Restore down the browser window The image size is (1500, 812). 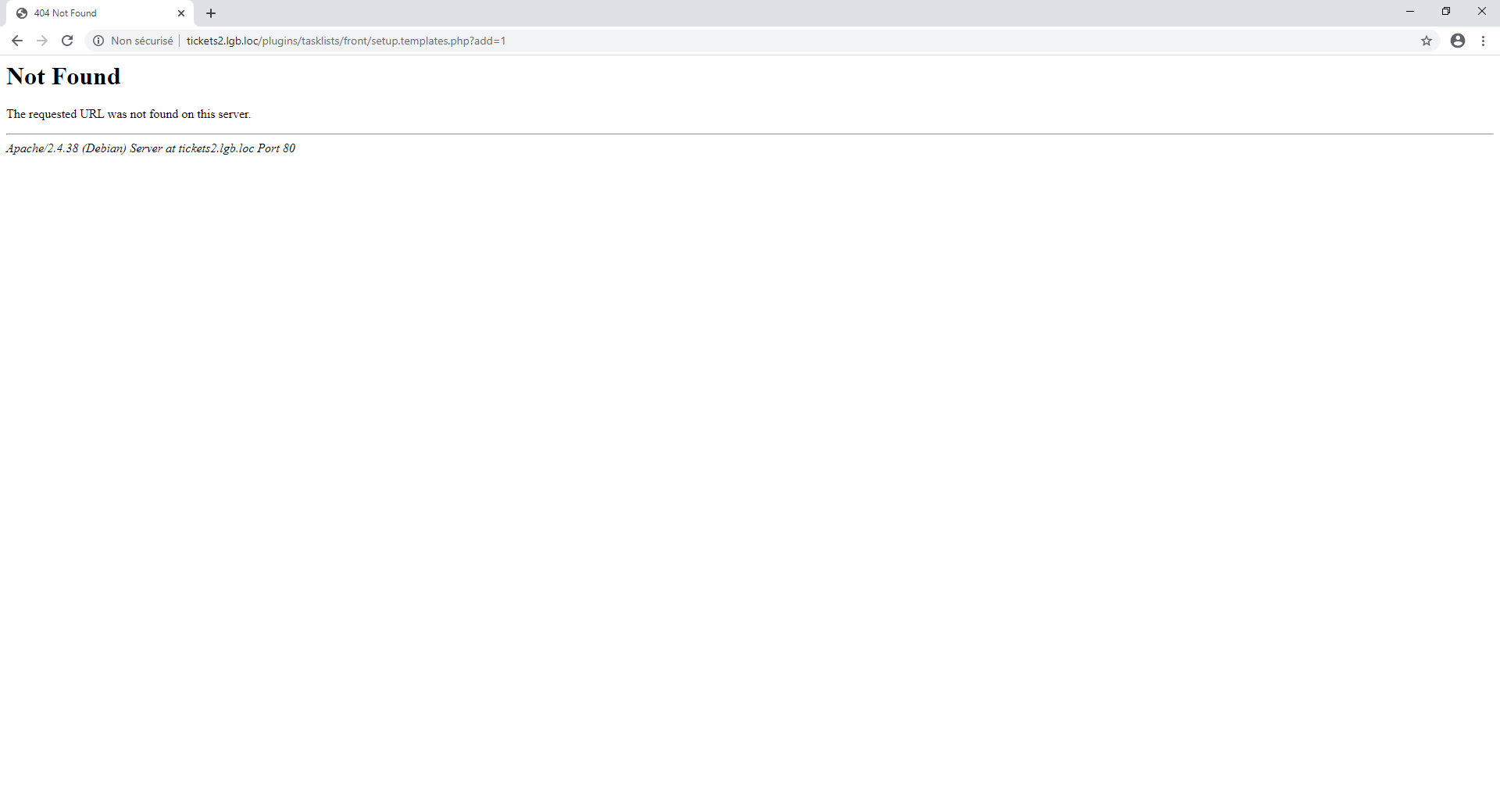(1446, 11)
